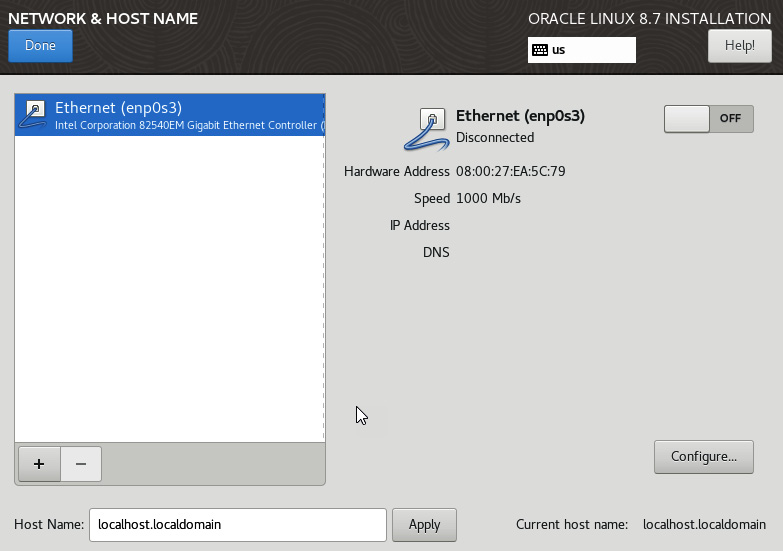Toggle the Ethernet (enp0s3) switch on
Viewport: 783px width, 551px height.
coord(709,118)
